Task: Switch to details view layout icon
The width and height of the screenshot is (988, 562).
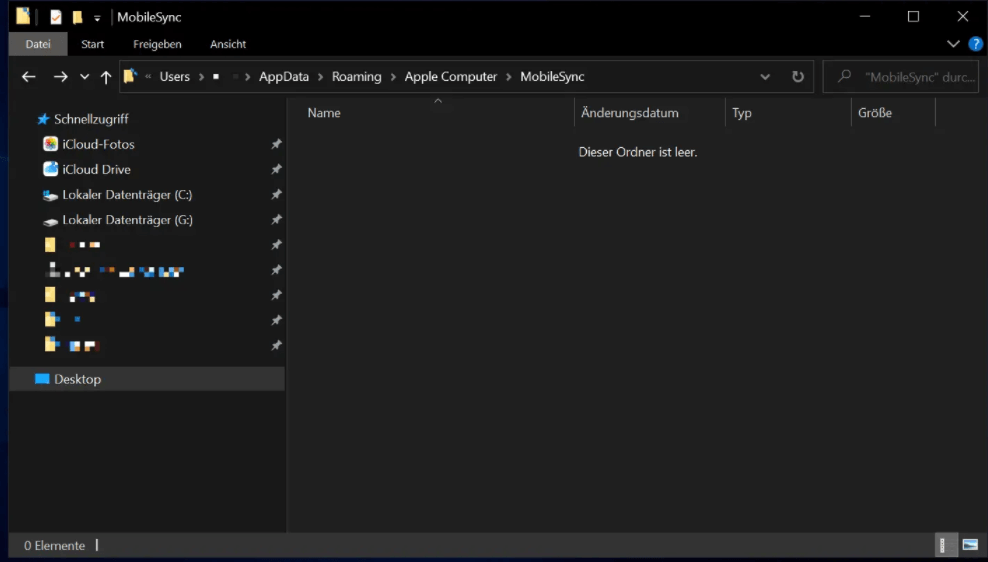Action: coord(942,545)
